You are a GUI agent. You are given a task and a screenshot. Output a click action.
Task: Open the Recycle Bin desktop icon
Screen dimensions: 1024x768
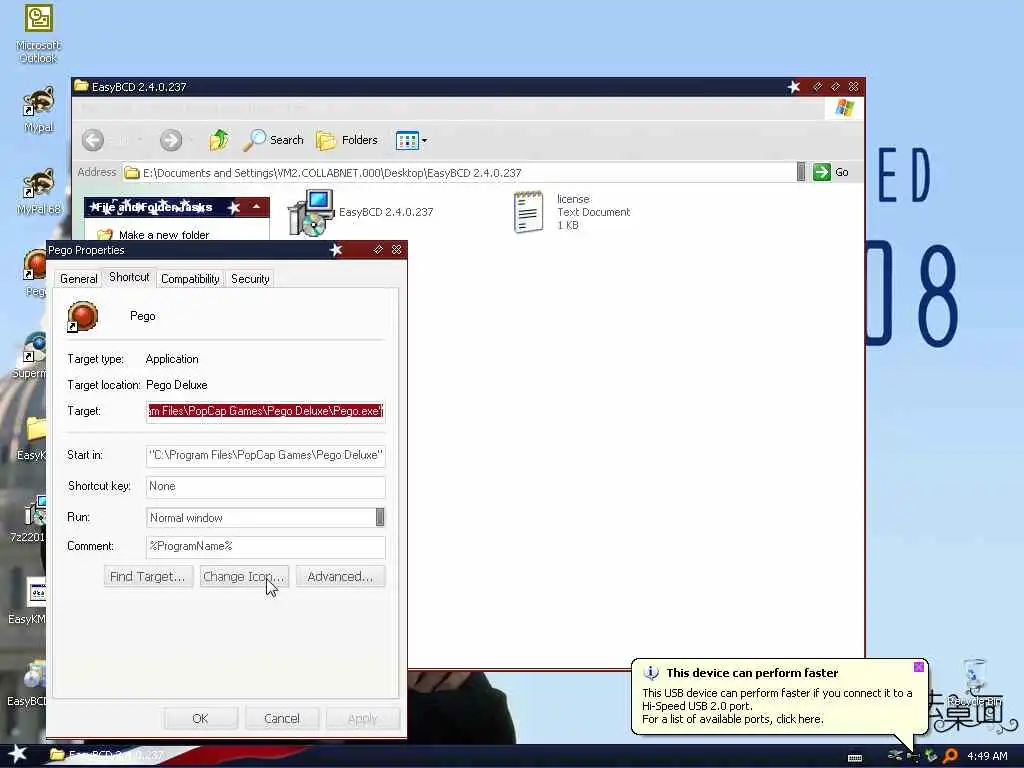(974, 682)
